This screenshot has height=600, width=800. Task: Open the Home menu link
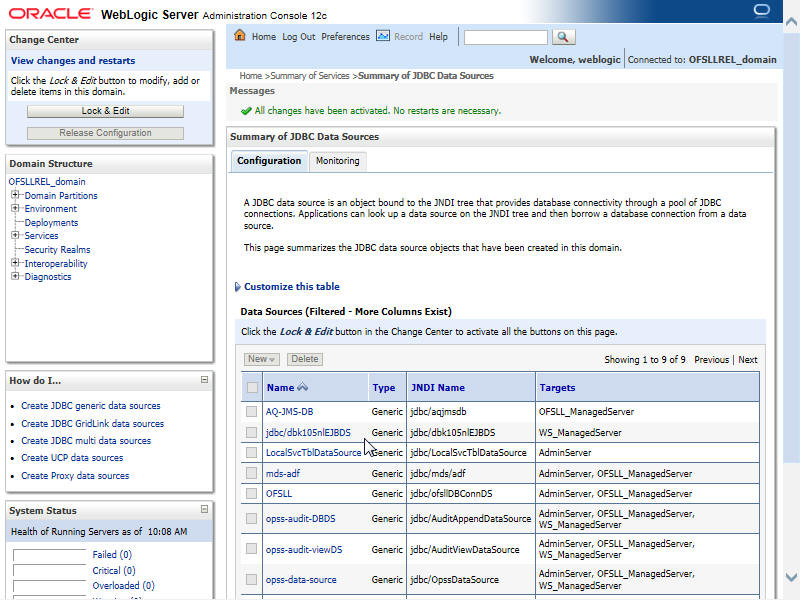pyautogui.click(x=264, y=37)
